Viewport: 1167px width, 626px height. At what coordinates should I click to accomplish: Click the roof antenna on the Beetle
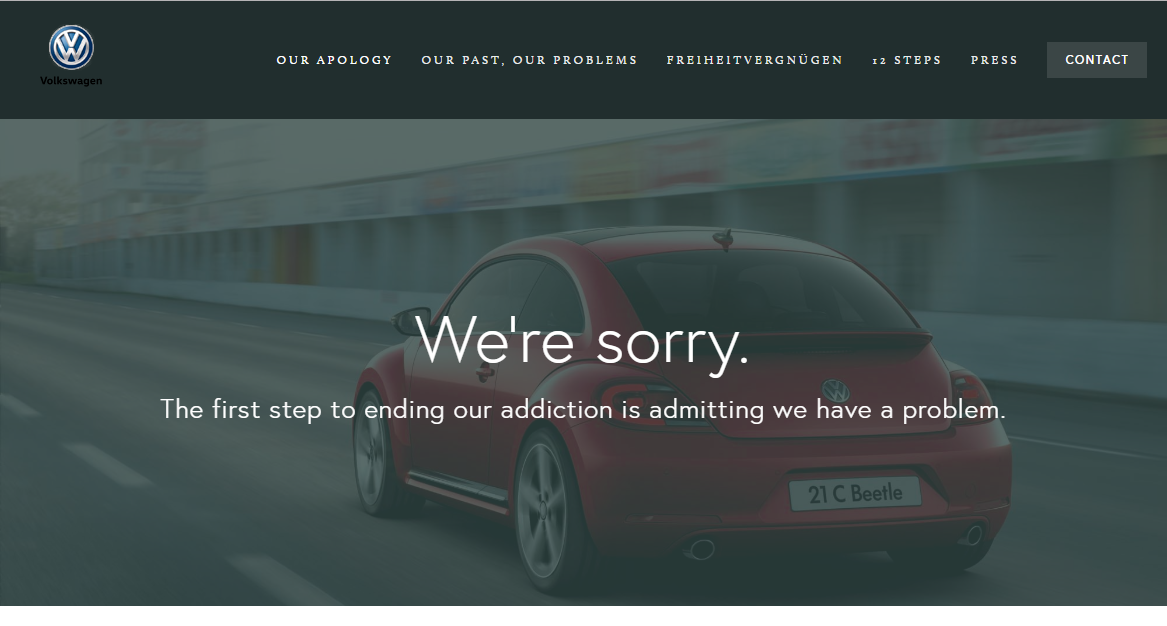[x=723, y=239]
